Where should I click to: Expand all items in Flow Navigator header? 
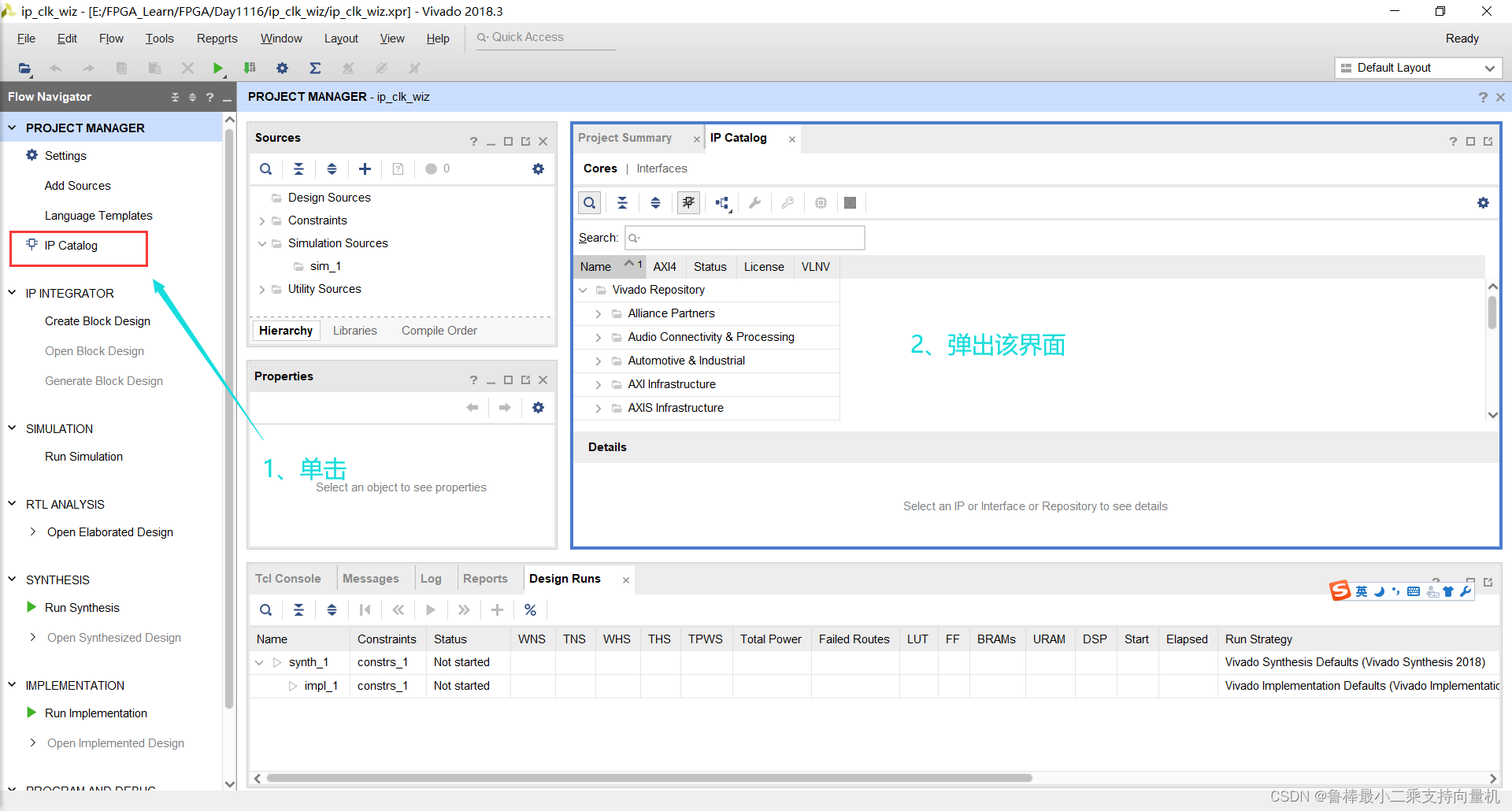(x=192, y=97)
